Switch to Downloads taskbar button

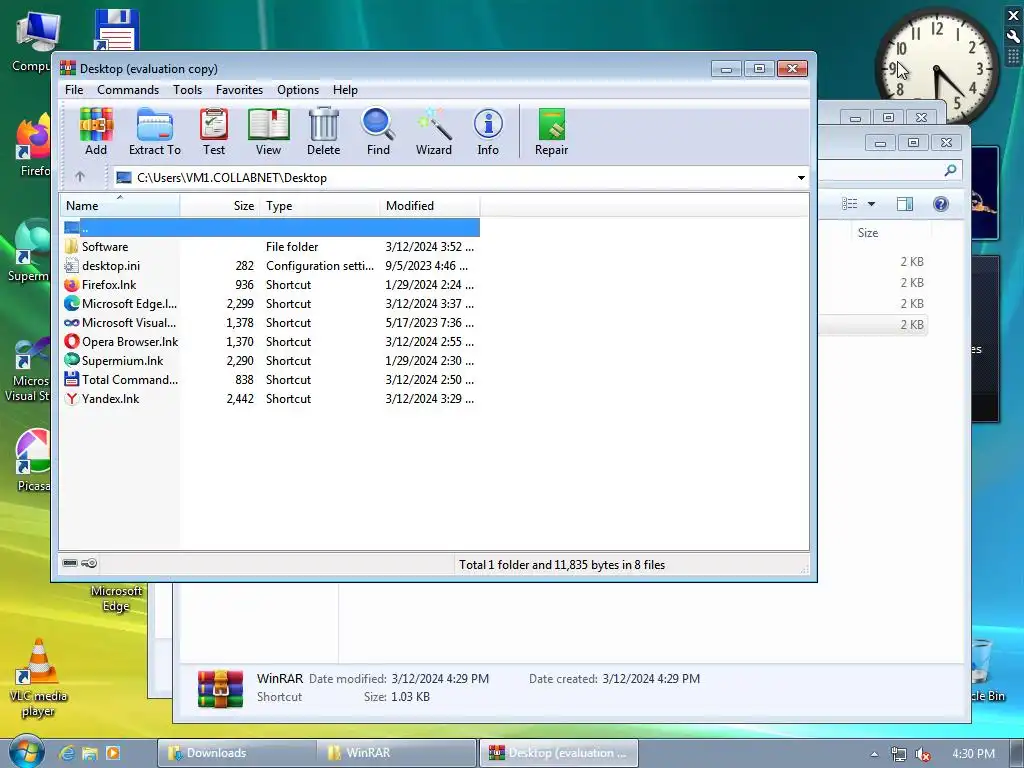coord(236,753)
